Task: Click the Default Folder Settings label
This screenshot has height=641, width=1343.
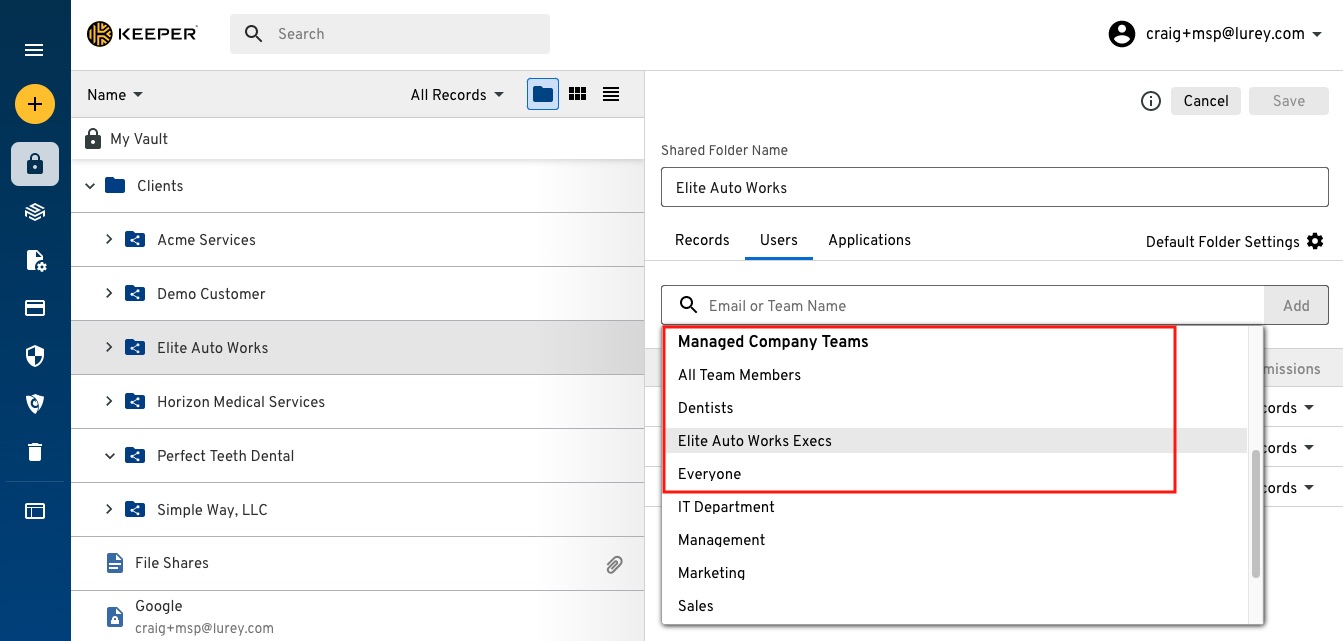Action: 1223,242
